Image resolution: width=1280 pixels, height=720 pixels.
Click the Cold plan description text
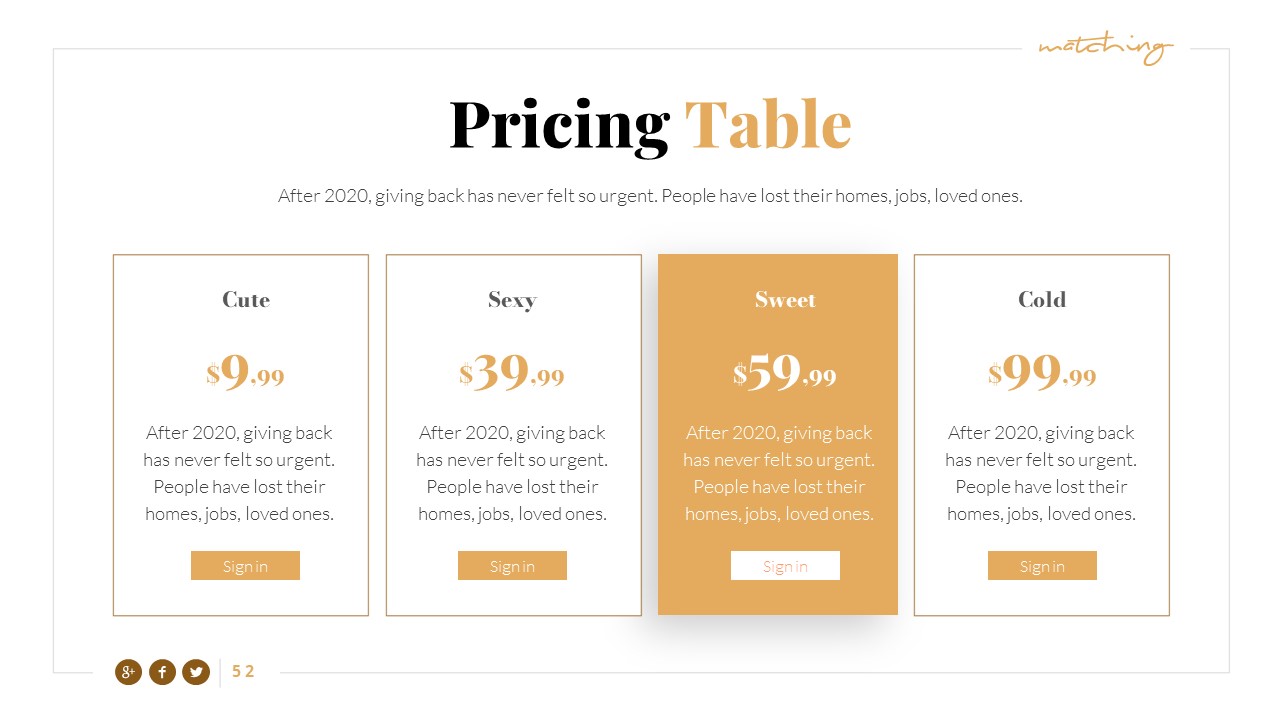(x=1041, y=473)
